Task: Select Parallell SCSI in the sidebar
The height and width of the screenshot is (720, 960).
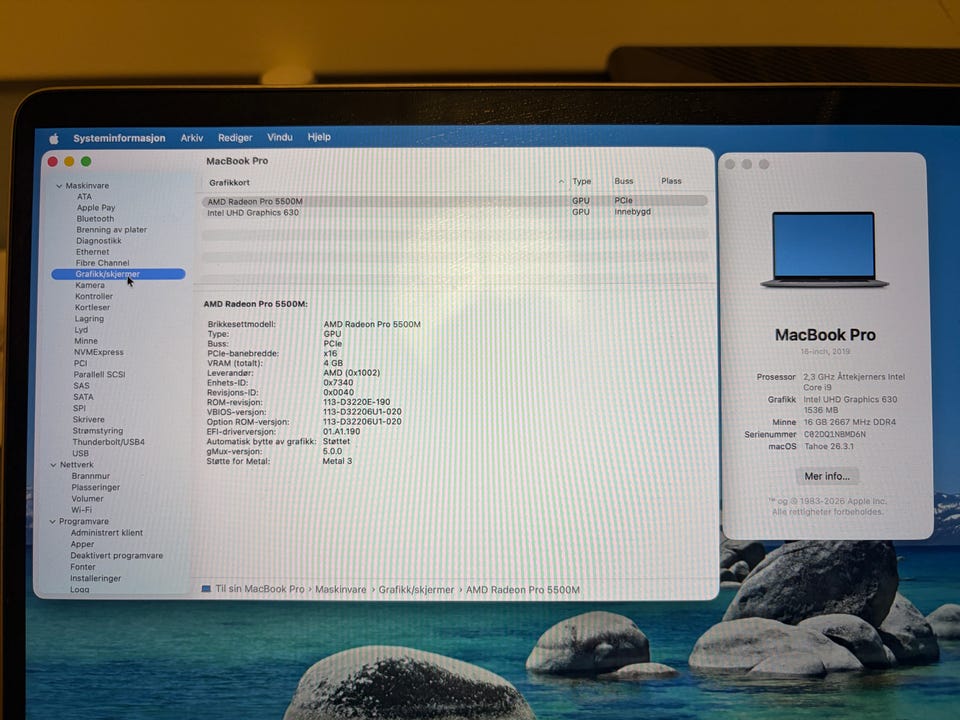Action: tap(99, 375)
